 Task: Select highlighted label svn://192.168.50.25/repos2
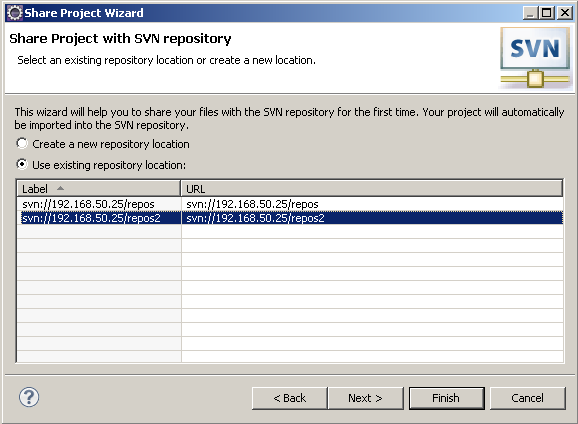91,218
